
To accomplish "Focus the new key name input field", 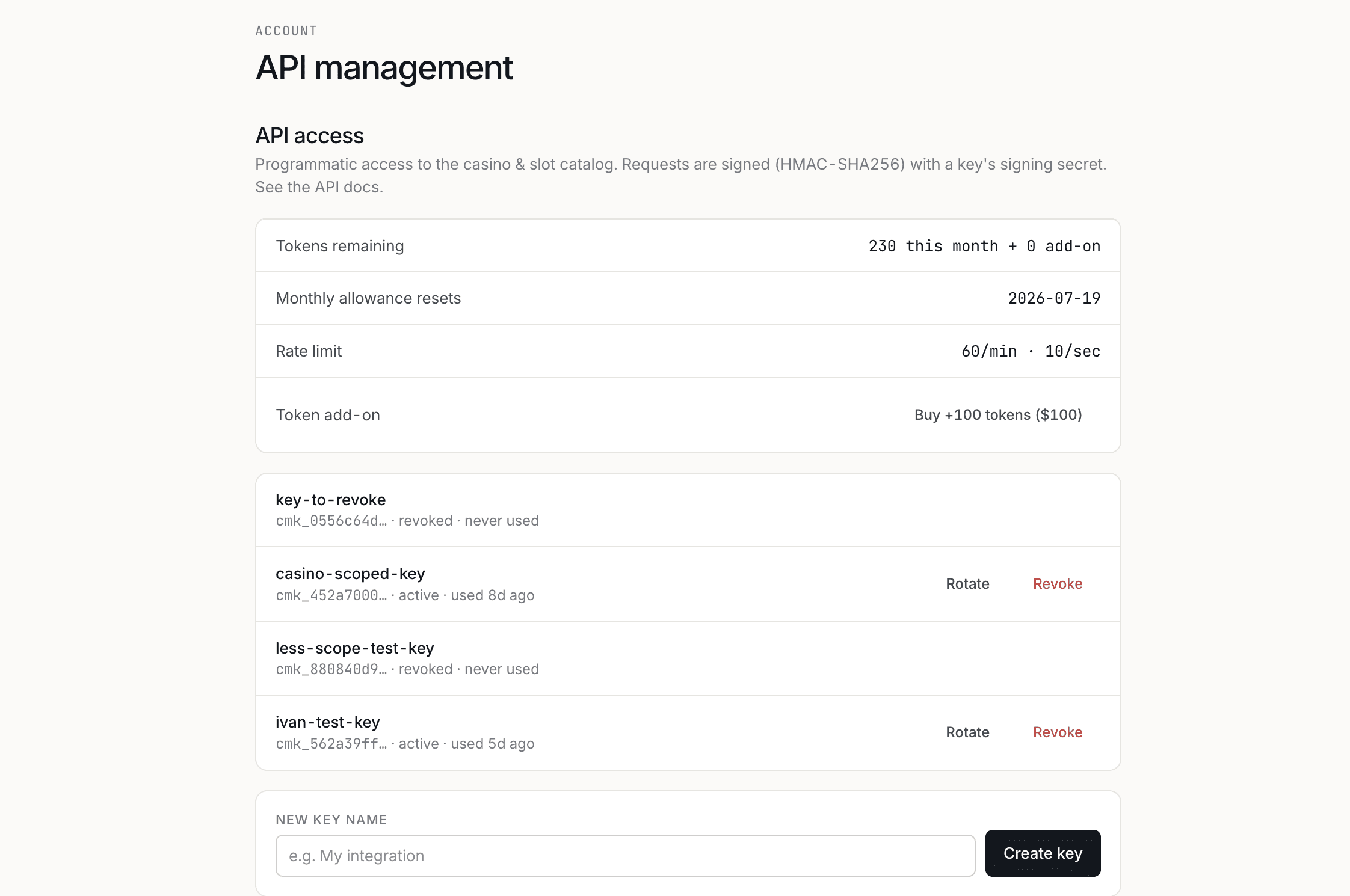I will 625,855.
